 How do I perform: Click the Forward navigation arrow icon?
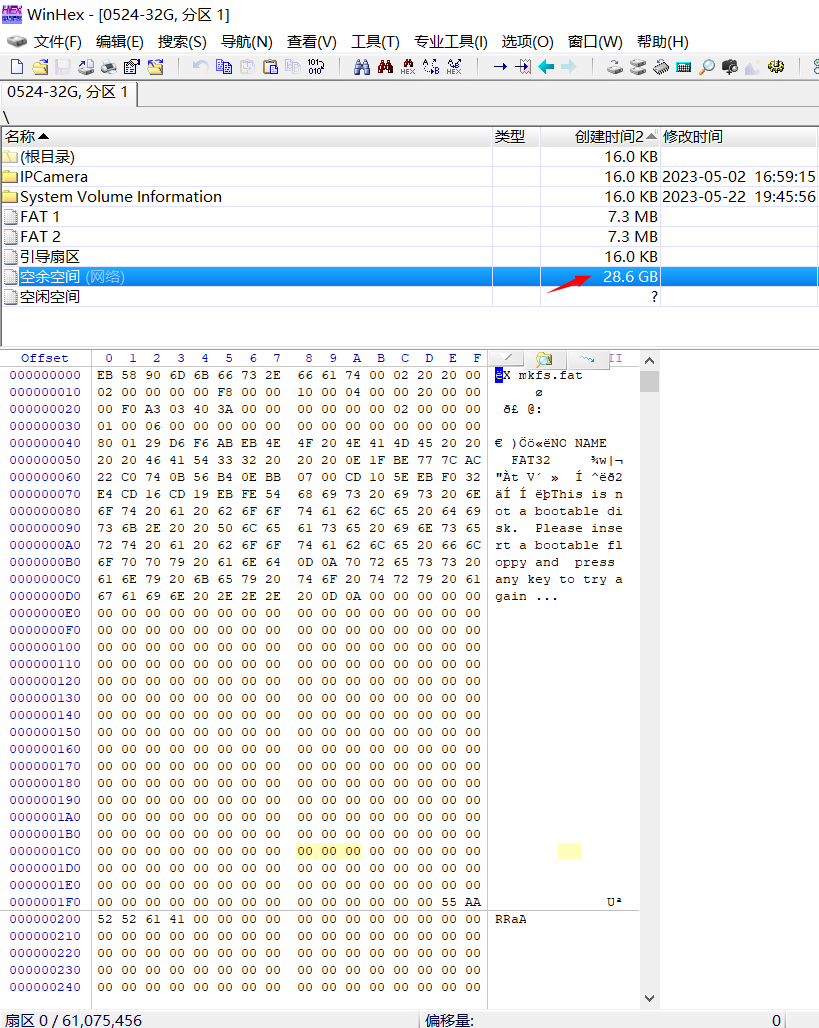(x=569, y=67)
